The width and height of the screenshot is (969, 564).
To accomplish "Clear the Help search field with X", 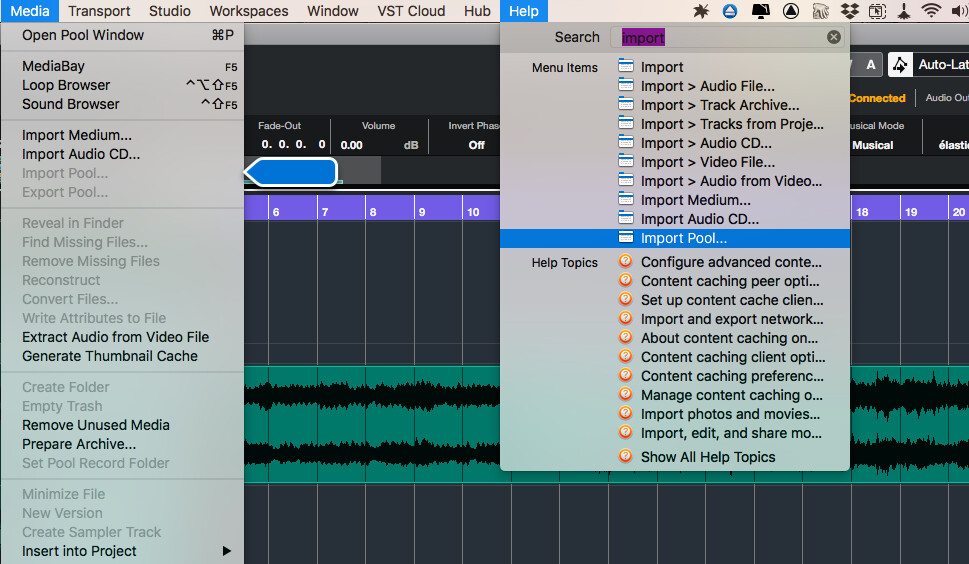I will click(x=834, y=37).
